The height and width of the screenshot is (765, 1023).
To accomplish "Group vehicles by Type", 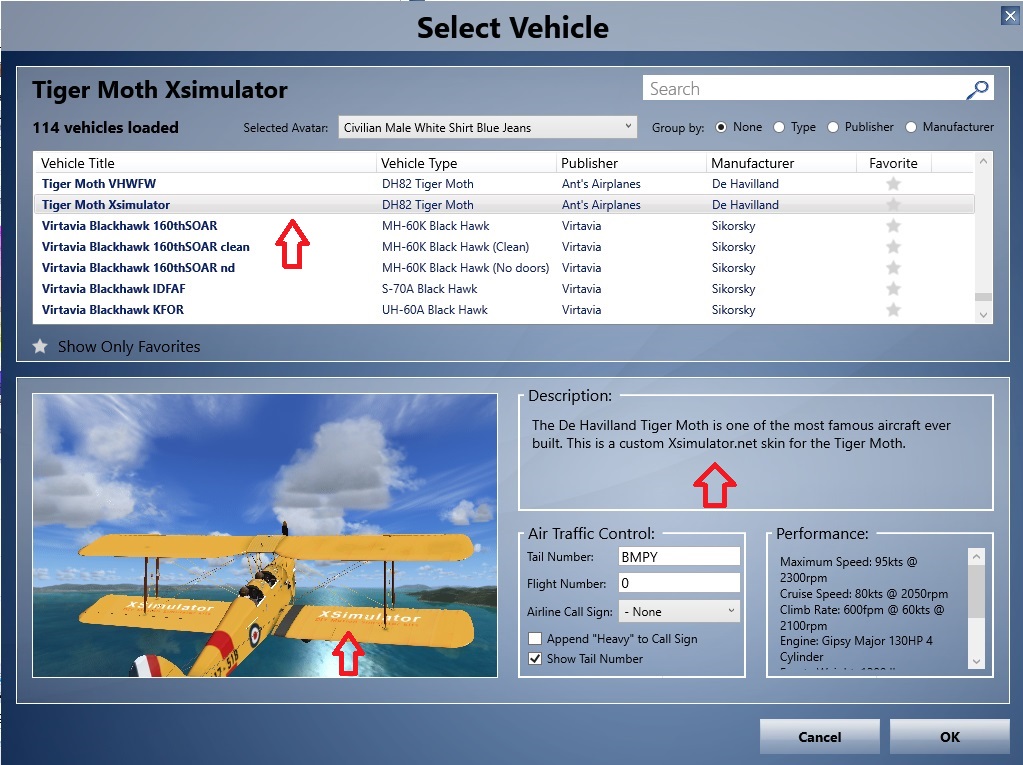I will click(779, 127).
